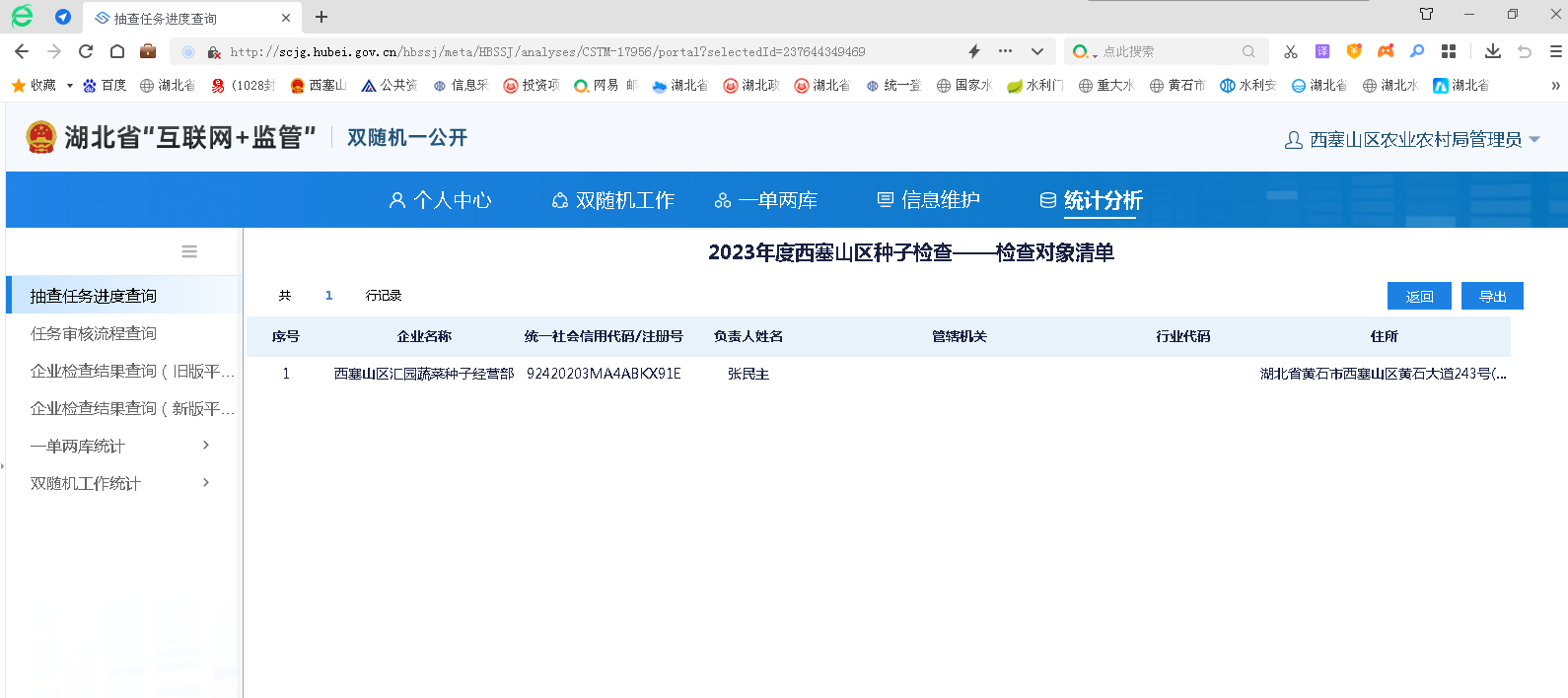Click the scissors screenshot tool icon
The image size is (1568, 698).
[1290, 51]
